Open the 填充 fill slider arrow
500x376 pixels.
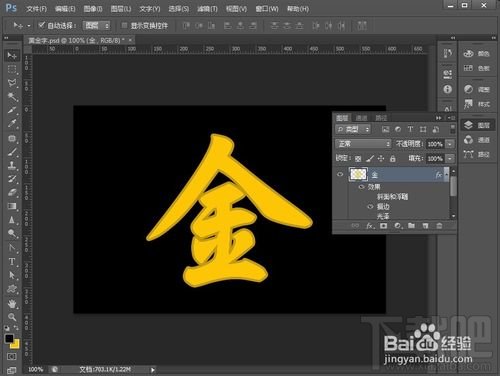point(450,158)
